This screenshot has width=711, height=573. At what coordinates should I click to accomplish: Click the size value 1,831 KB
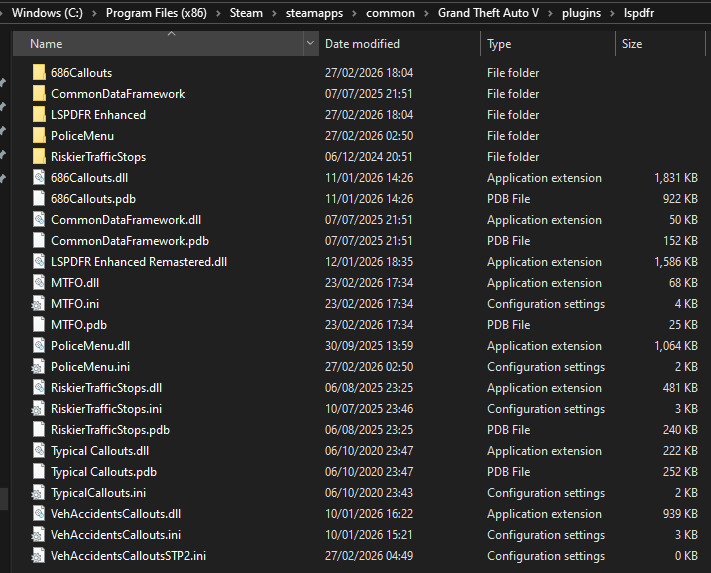(x=676, y=178)
